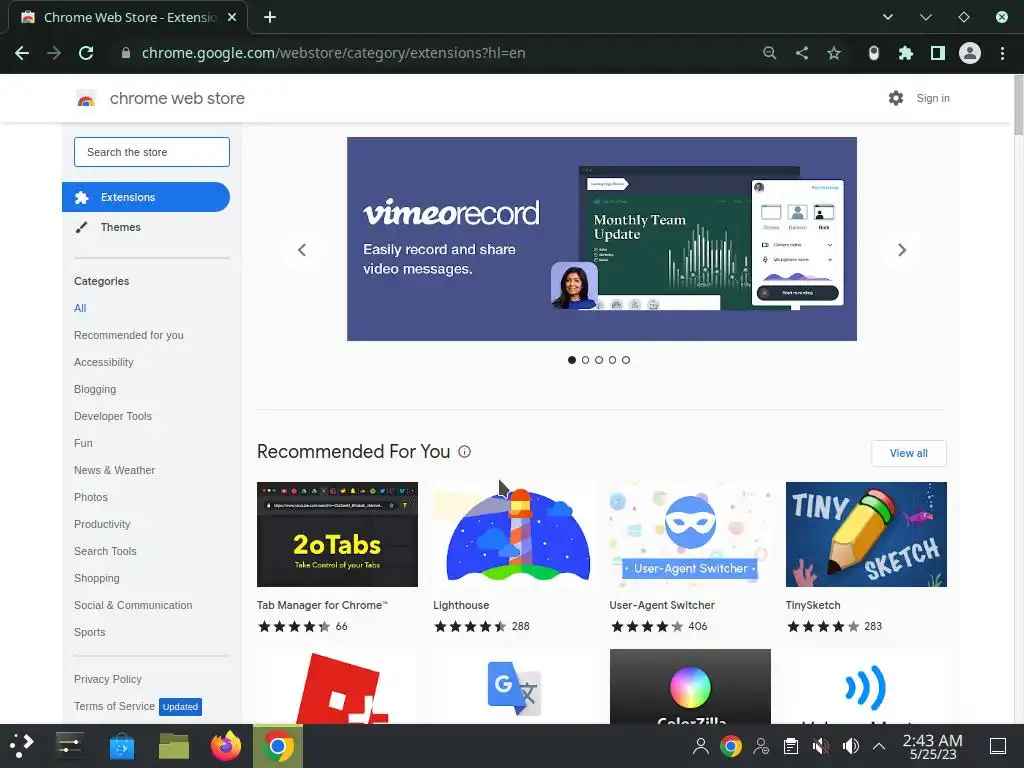Share this page via the share icon
Image resolution: width=1024 pixels, height=768 pixels.
click(802, 53)
